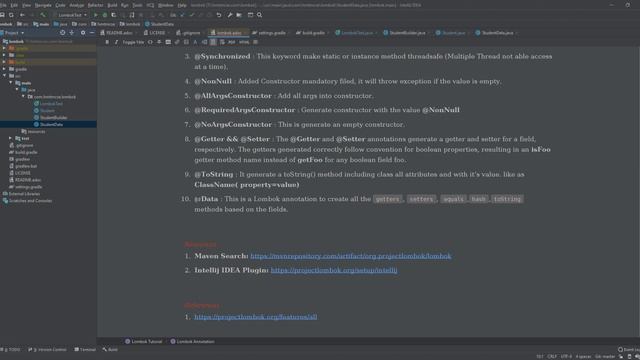Click the Bold icon in AsciiDoc toolbar
Screen dimensions: 640x360
107,42
